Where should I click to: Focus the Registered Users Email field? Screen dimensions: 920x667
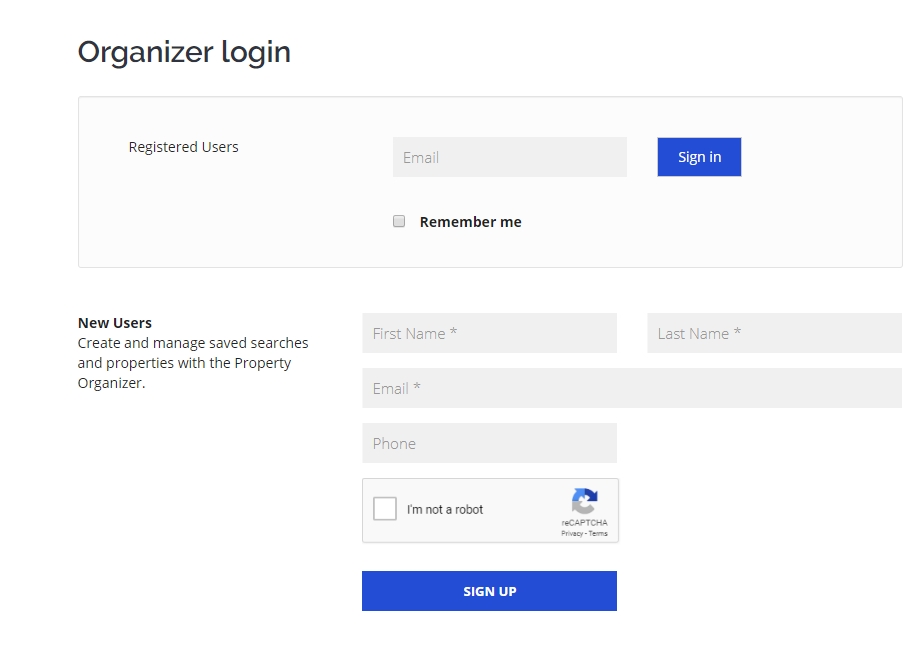(x=509, y=157)
